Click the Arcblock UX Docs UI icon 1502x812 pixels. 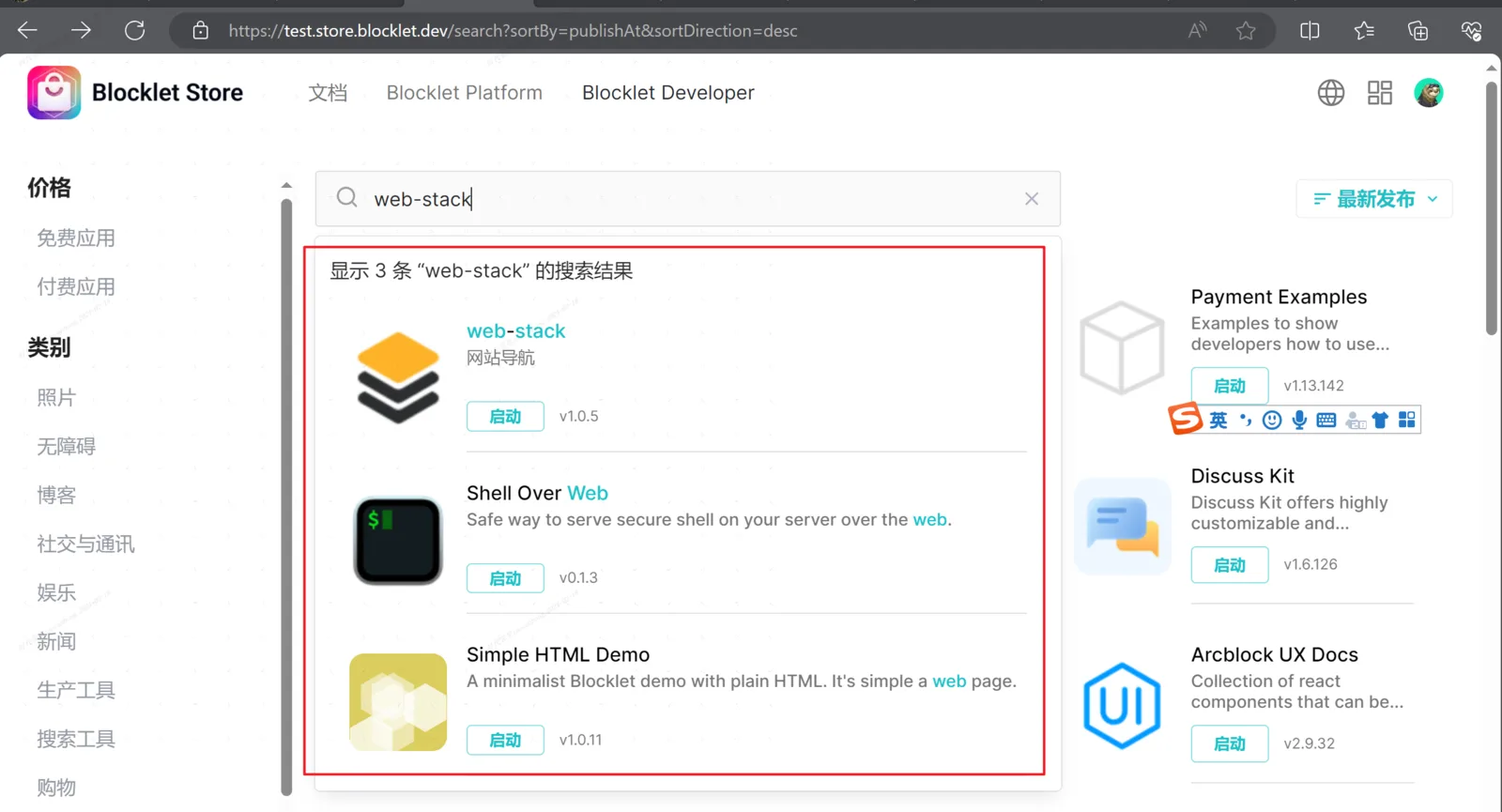click(1122, 706)
